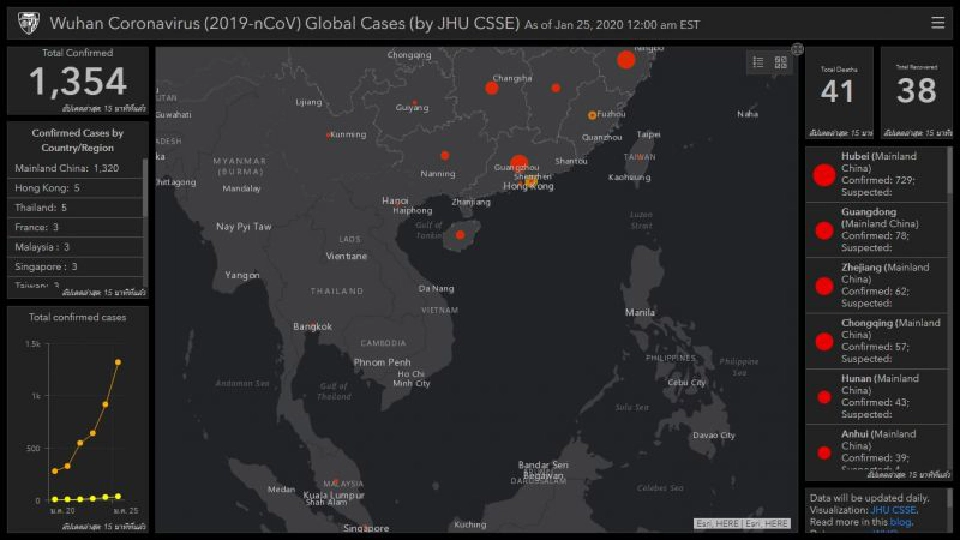This screenshot has width=960, height=540.
Task: Click the JHU shield logo
Action: click(x=28, y=23)
